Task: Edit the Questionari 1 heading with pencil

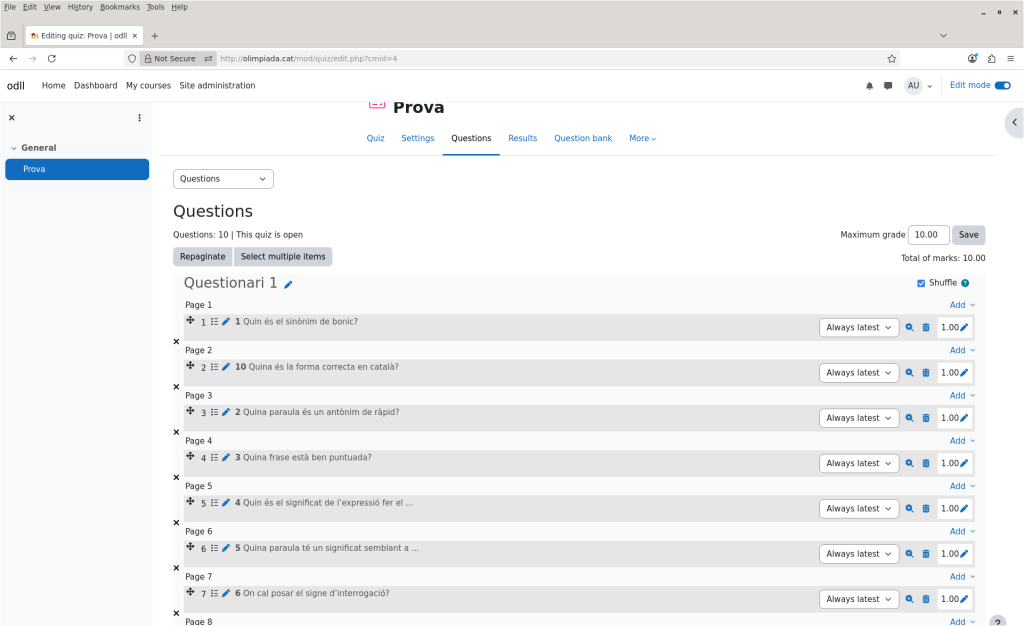Action: [x=288, y=285]
